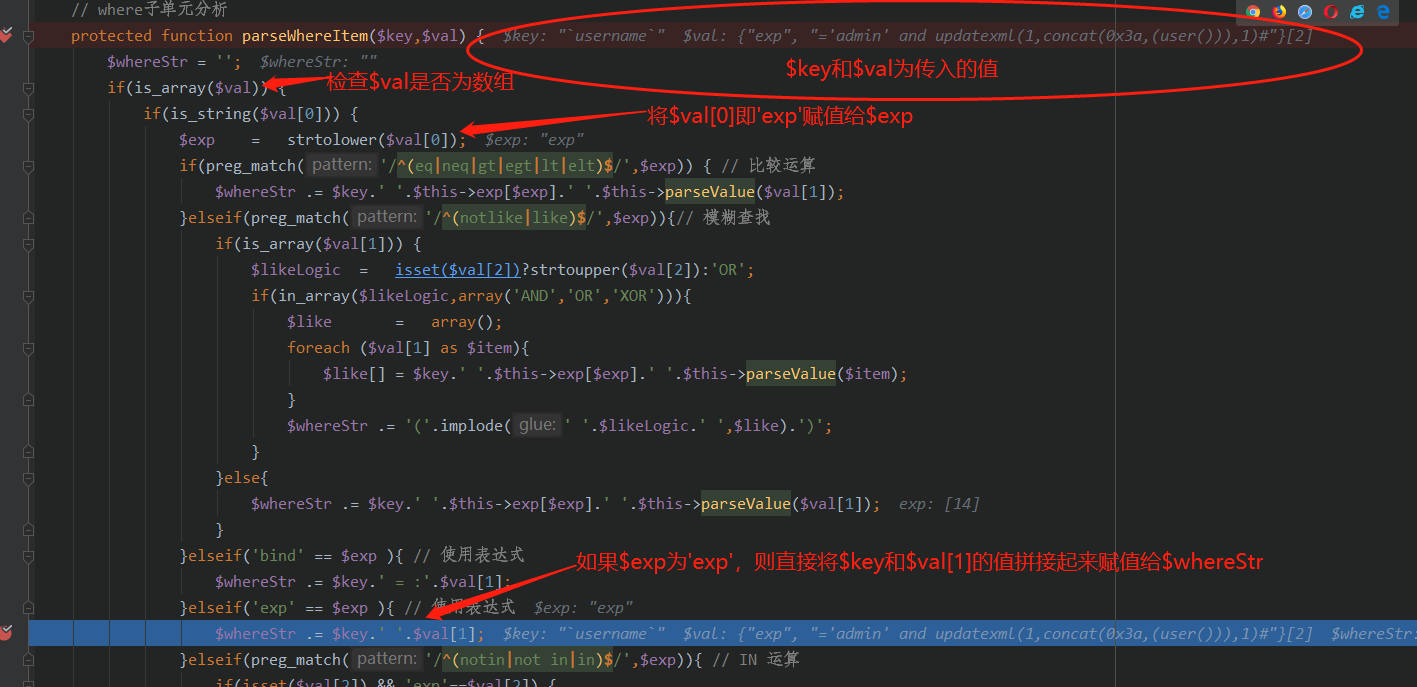
Task: Click the $like = array() statement
Action: point(394,322)
